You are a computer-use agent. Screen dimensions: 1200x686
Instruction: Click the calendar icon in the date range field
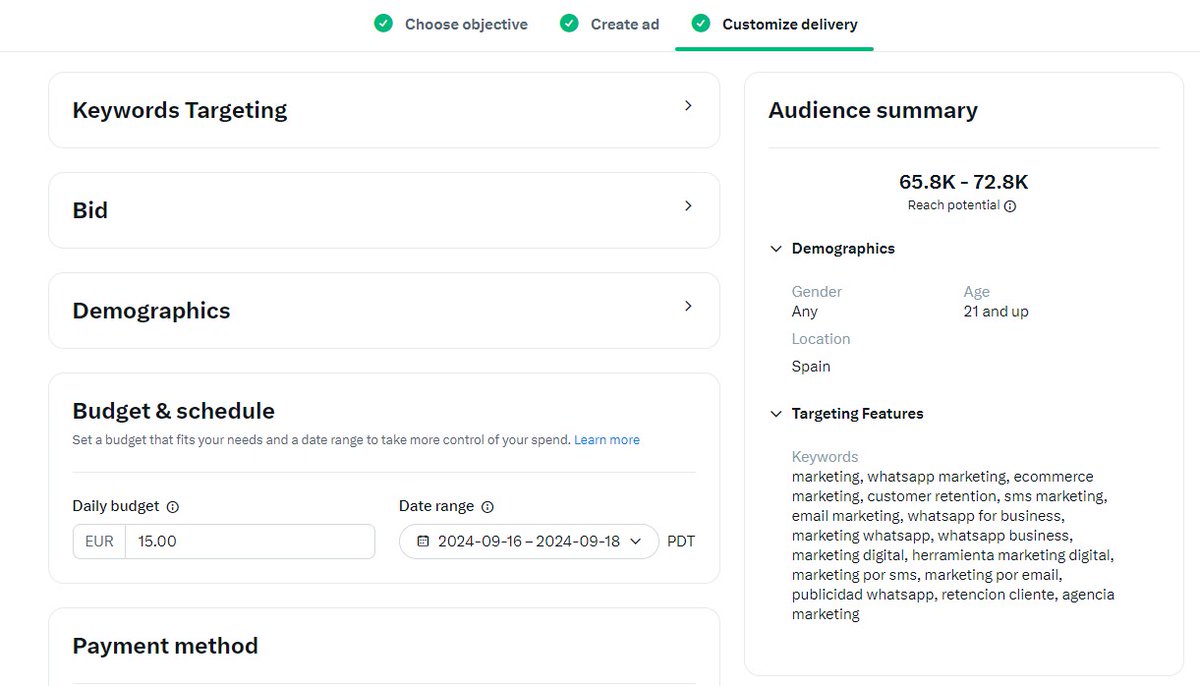point(423,541)
